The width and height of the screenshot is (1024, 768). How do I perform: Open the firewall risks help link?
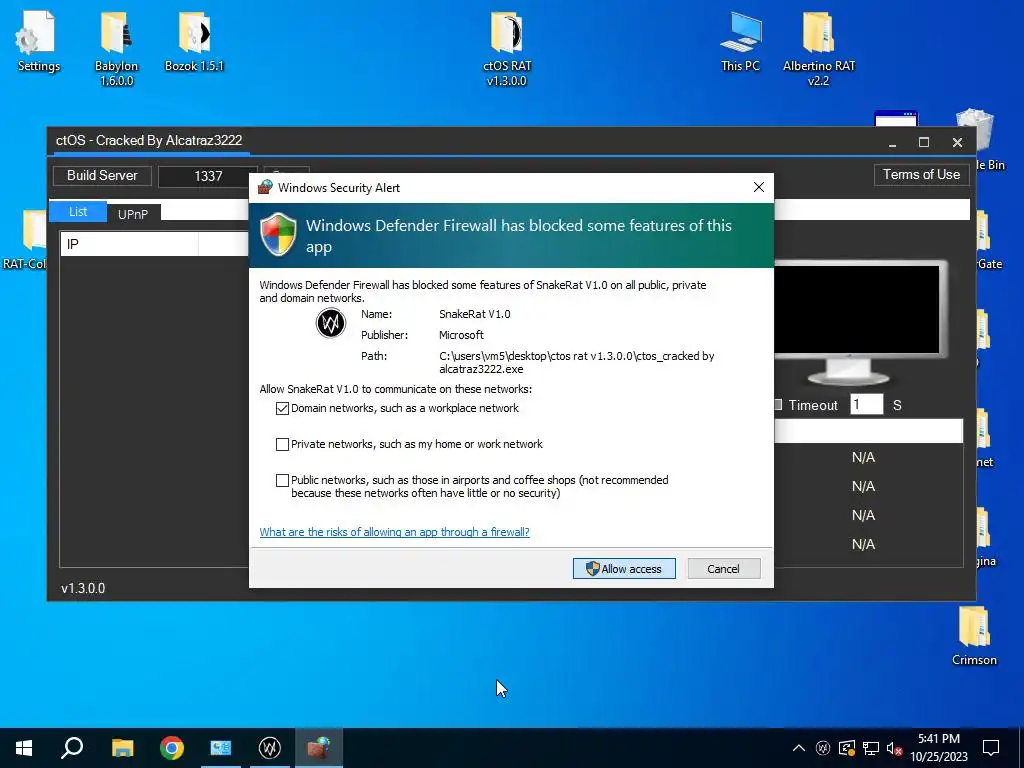click(394, 532)
